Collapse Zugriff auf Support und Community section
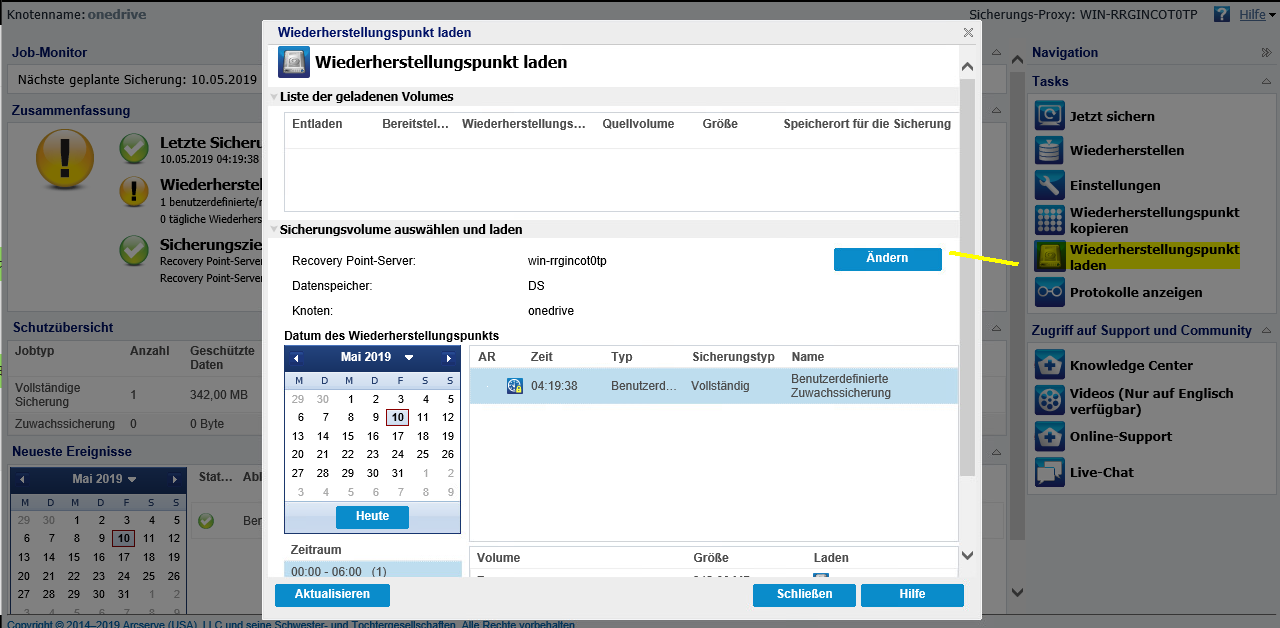Image resolution: width=1280 pixels, height=628 pixels. (1267, 331)
